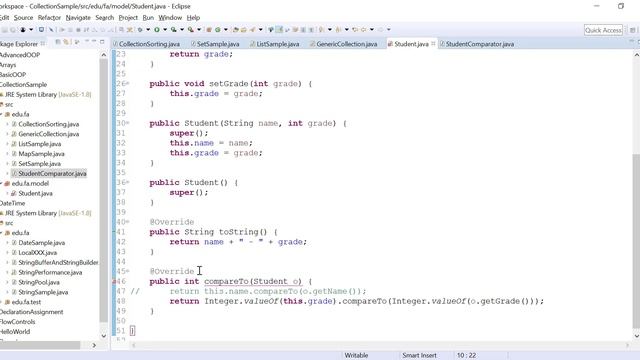Collapse the edu.fa.model package
Image resolution: width=640 pixels, height=360 pixels.
tap(1, 183)
